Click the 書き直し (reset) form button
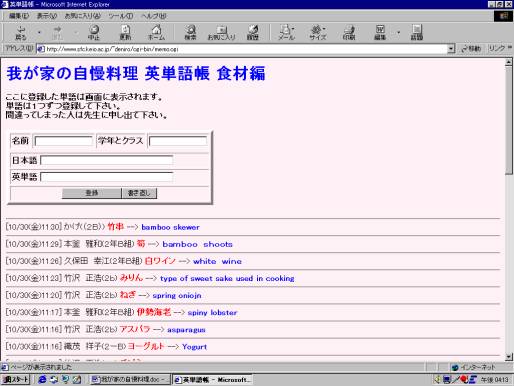The height and width of the screenshot is (386, 514). [139, 193]
